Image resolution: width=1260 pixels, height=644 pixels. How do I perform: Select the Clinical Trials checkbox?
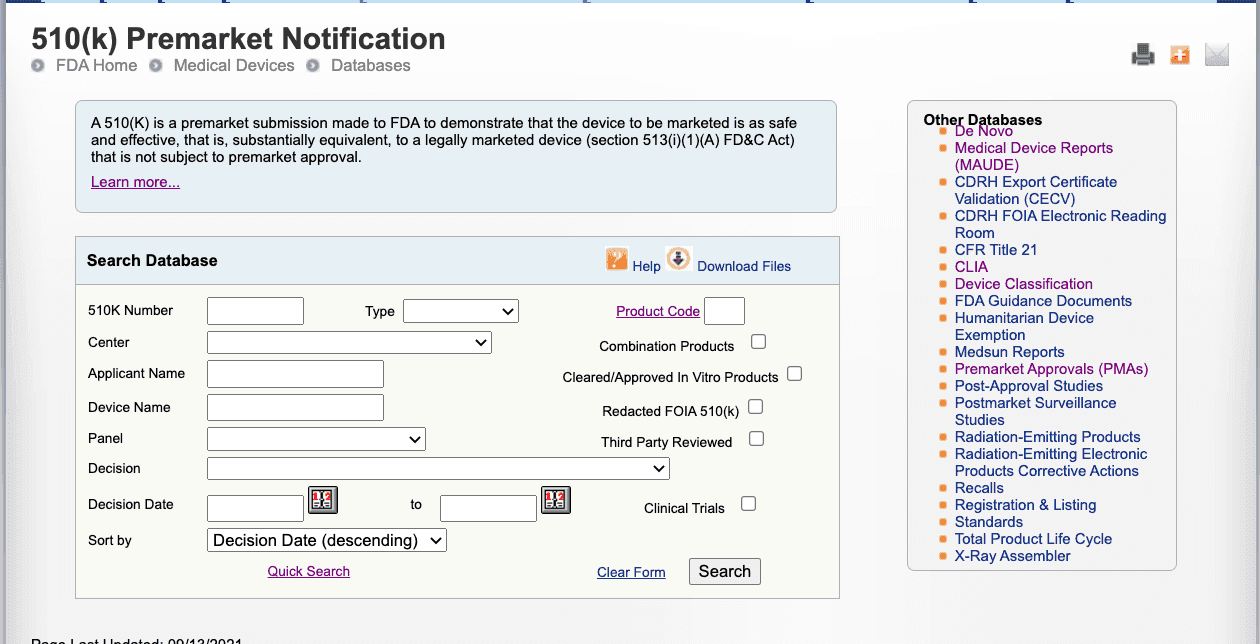tap(748, 504)
